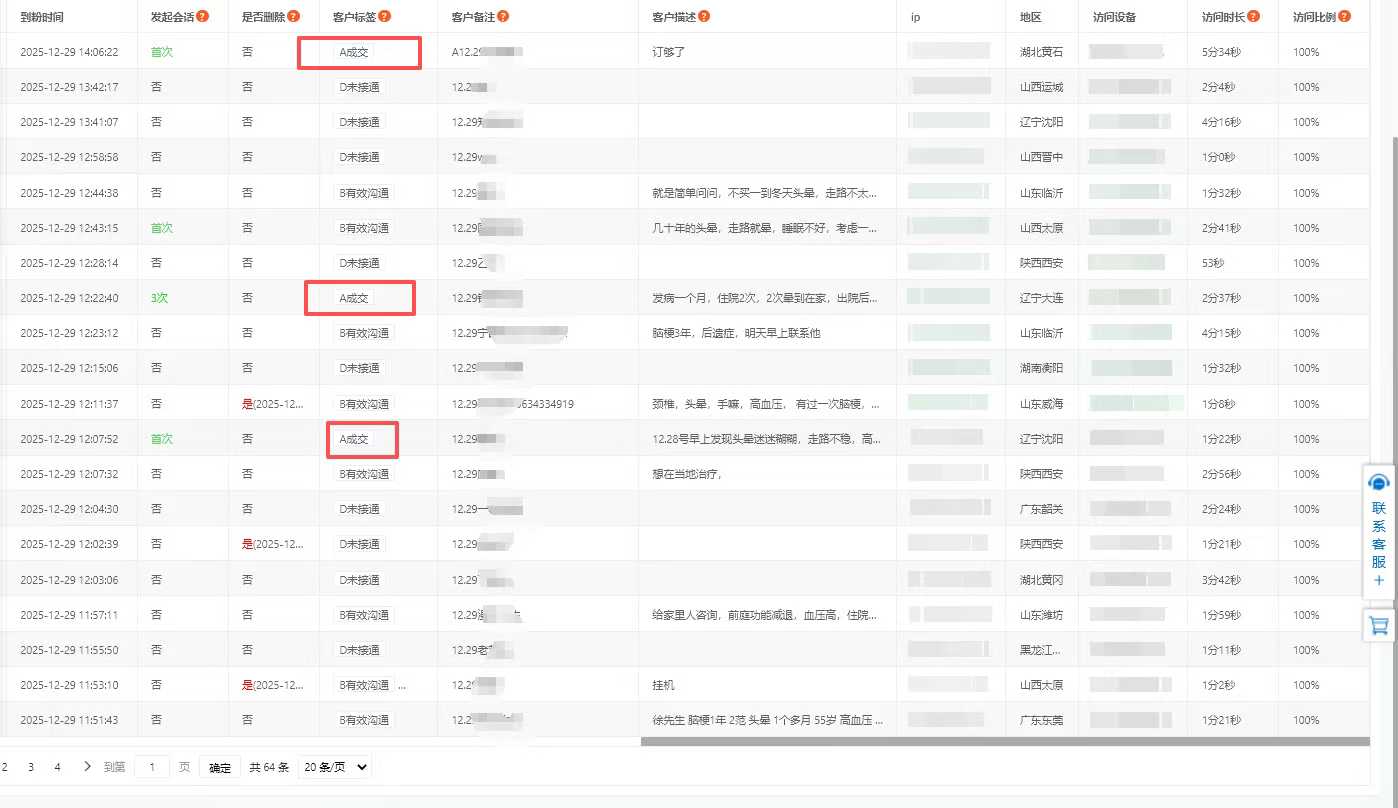The width and height of the screenshot is (1398, 808).
Task: Click help icon beside 访问时长 header
Action: click(1254, 16)
